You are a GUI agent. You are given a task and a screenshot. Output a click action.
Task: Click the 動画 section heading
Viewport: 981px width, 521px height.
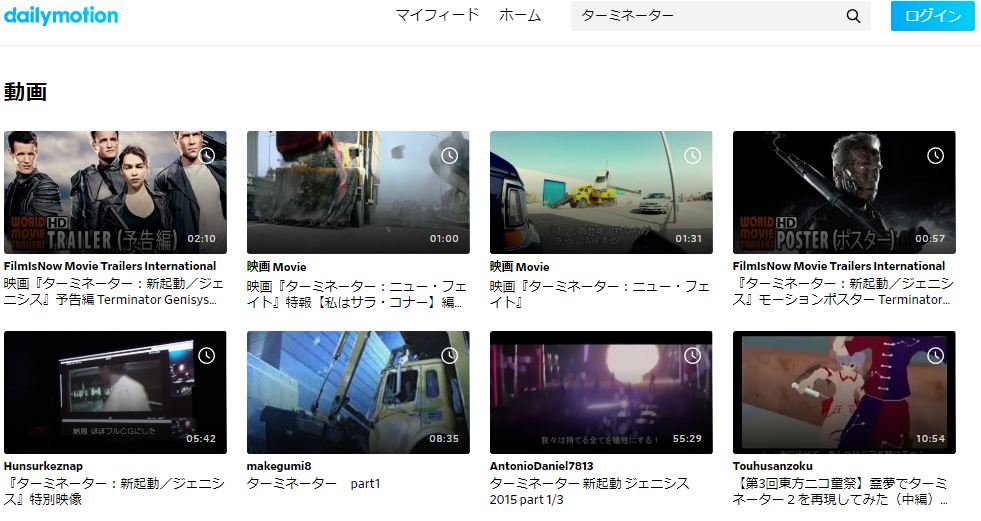point(25,92)
